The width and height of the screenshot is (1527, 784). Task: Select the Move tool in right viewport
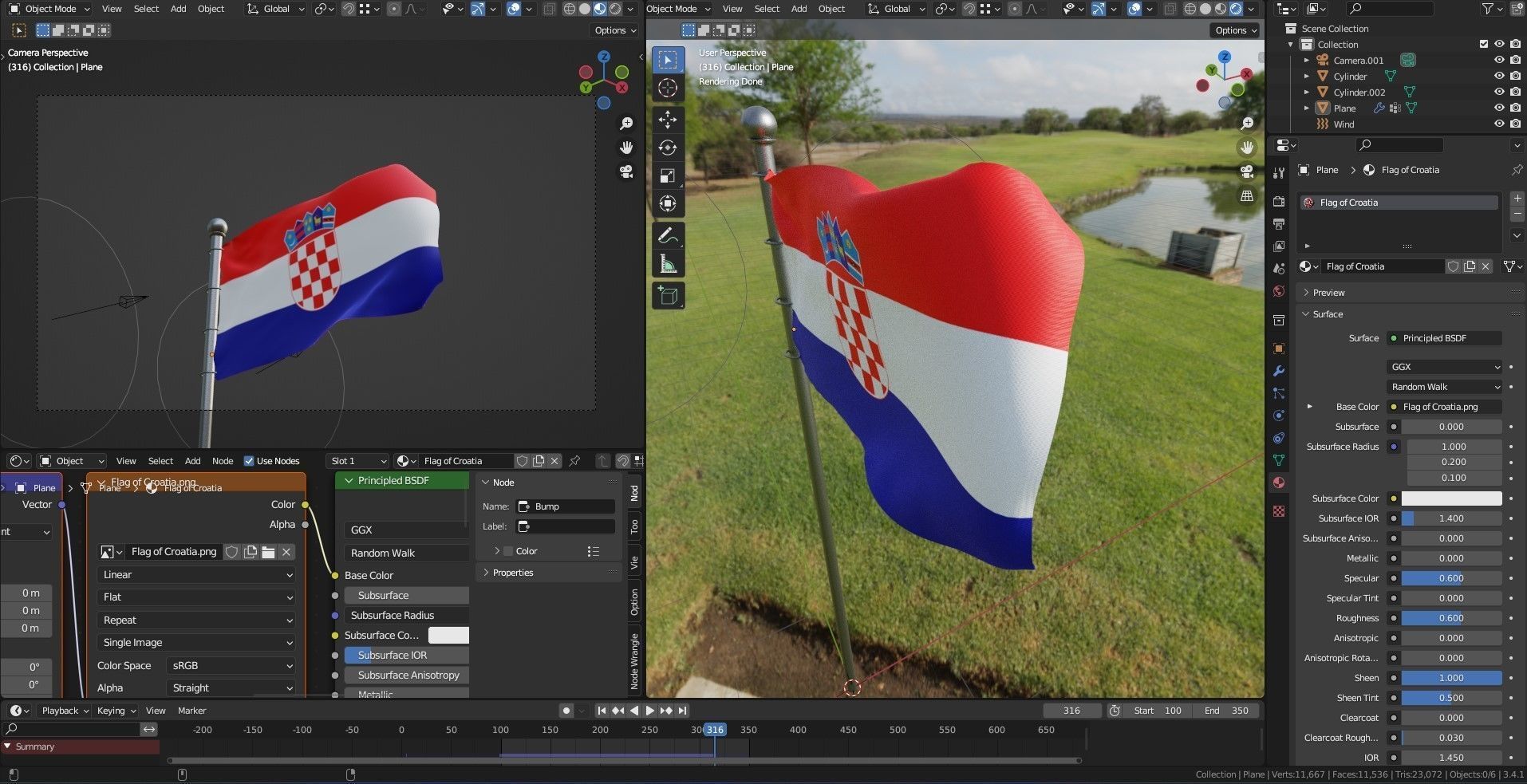668,120
